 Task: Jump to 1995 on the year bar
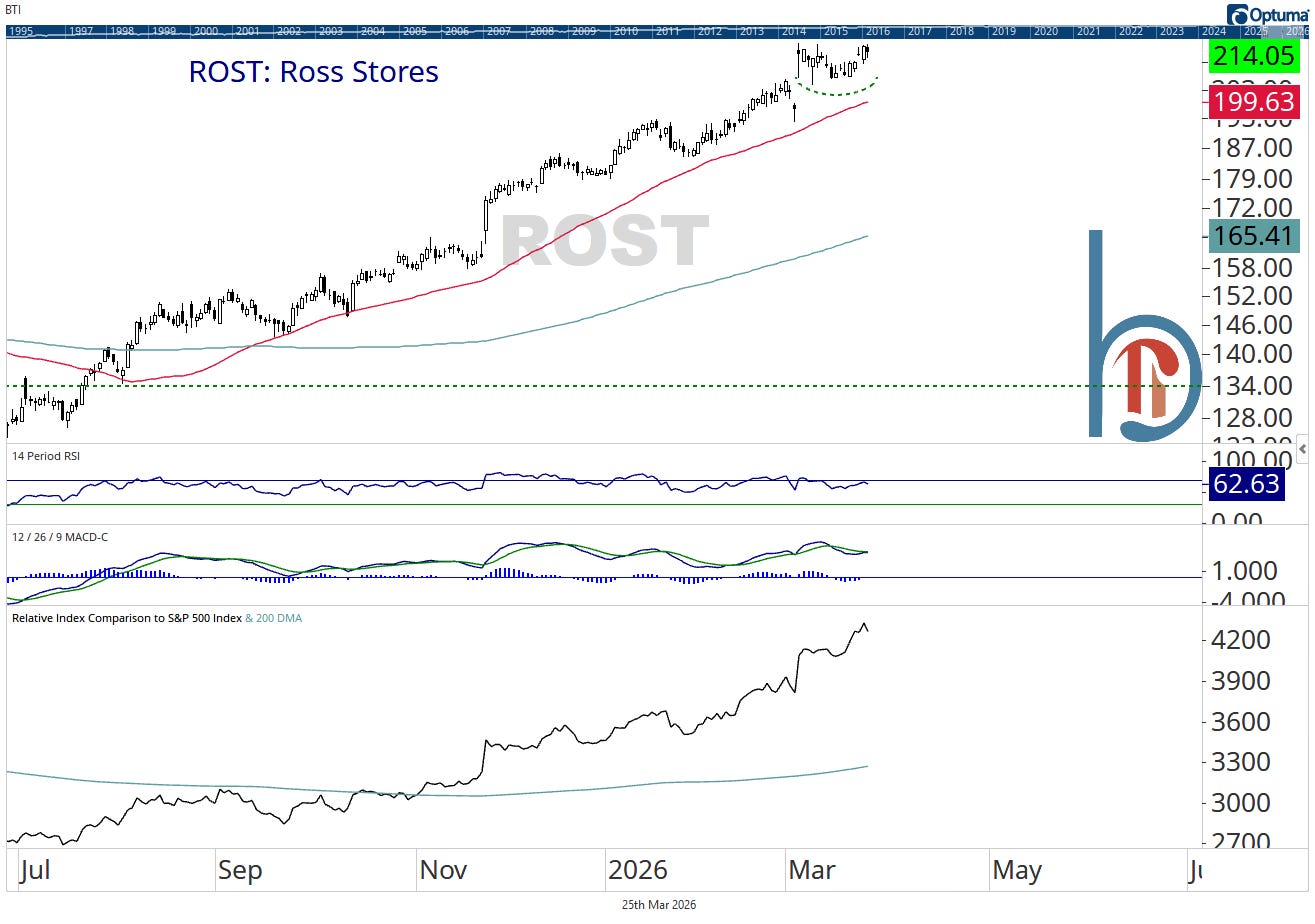[x=20, y=31]
